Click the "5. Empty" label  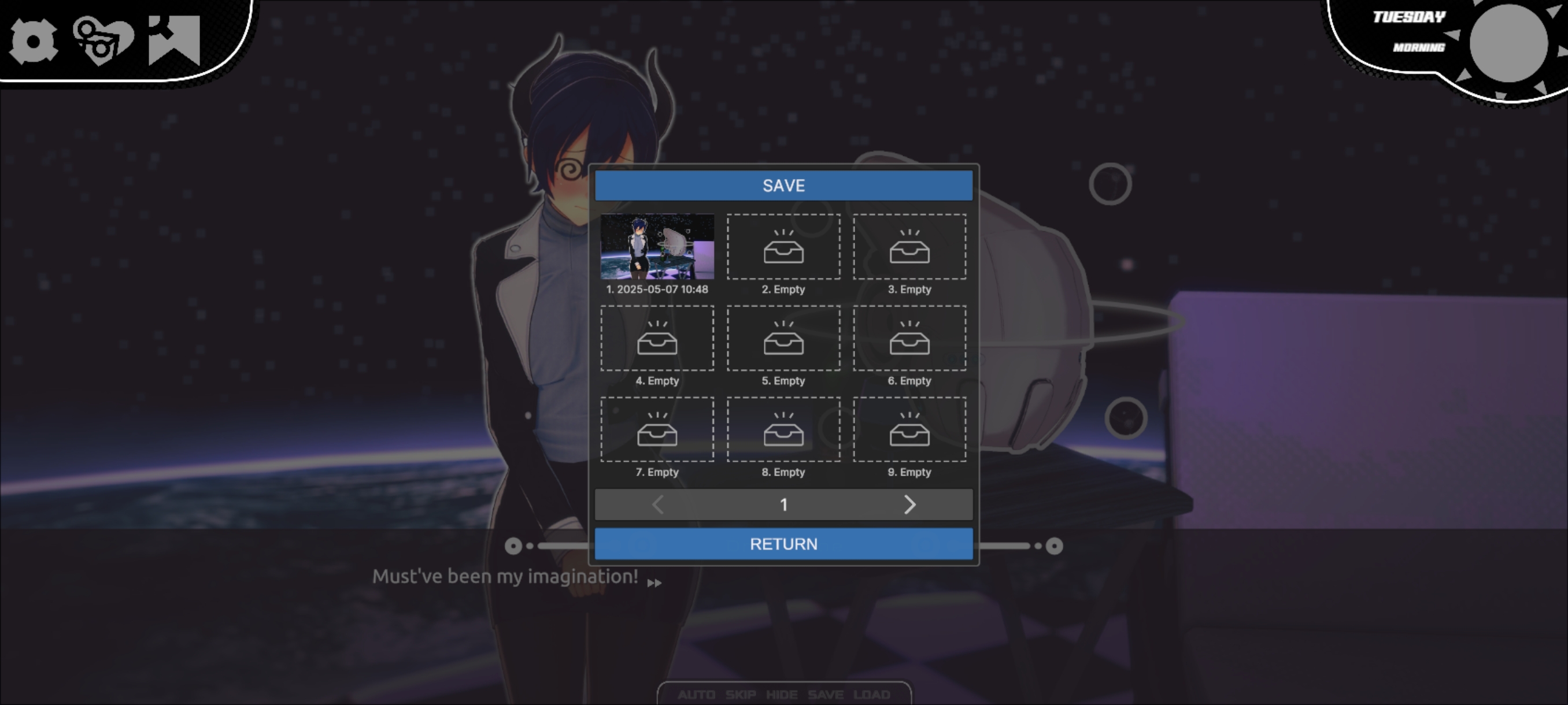point(783,381)
